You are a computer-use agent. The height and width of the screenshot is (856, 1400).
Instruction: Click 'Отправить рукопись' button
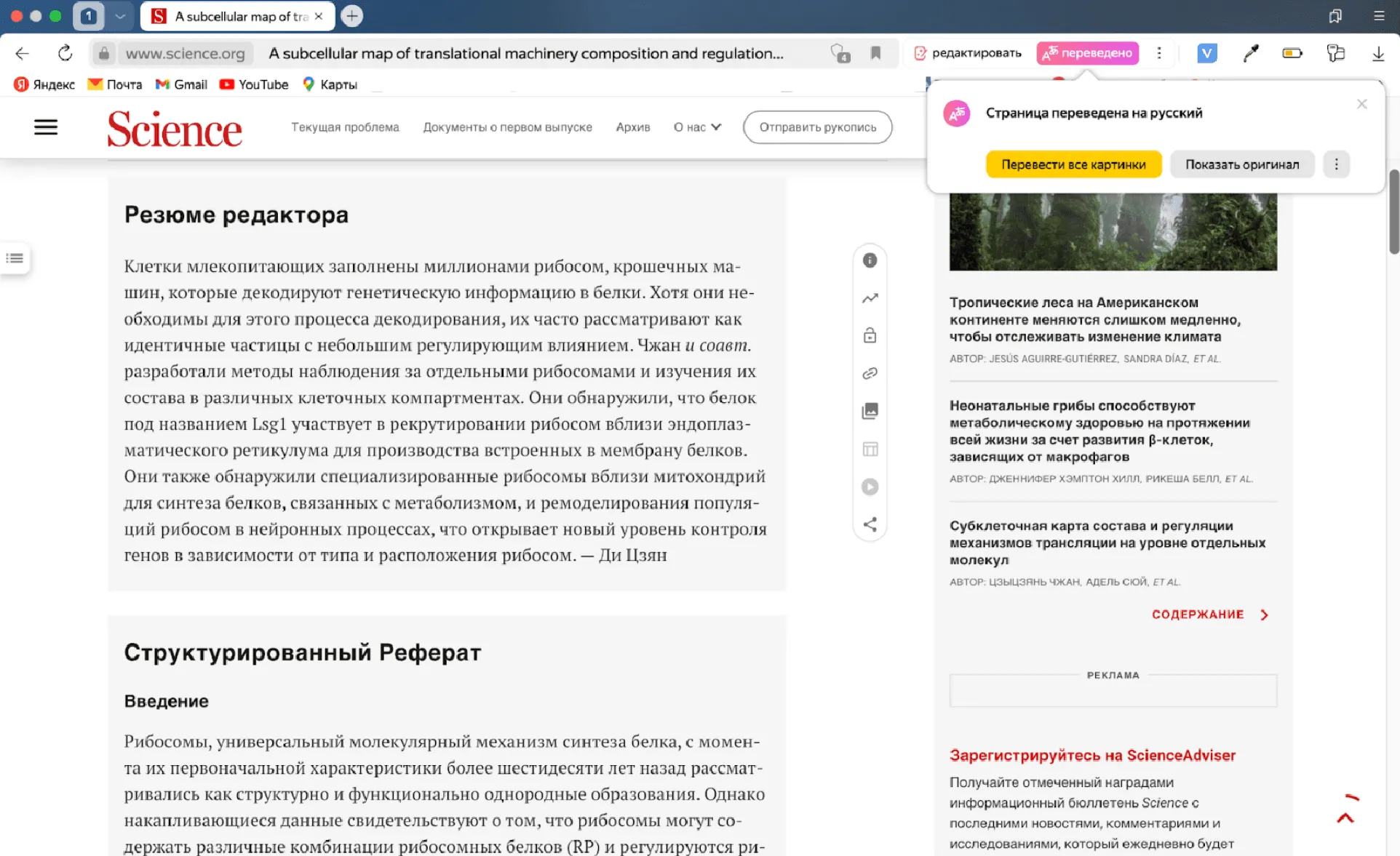(817, 127)
